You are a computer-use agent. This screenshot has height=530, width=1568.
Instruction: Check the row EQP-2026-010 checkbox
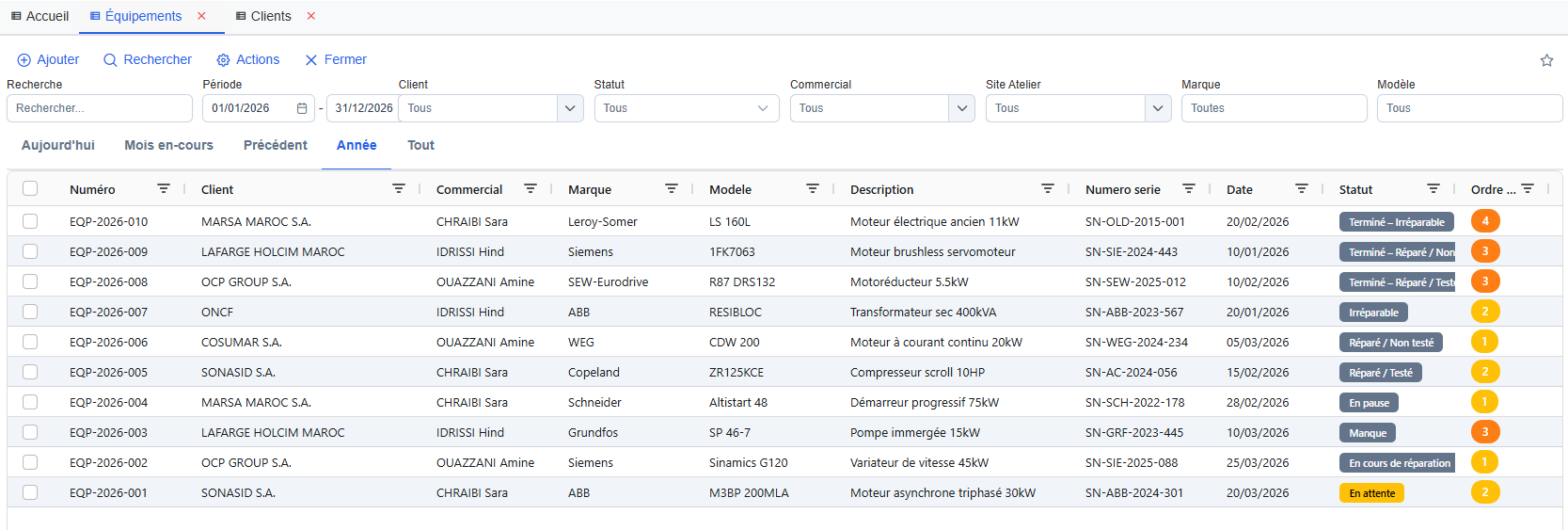[30, 221]
